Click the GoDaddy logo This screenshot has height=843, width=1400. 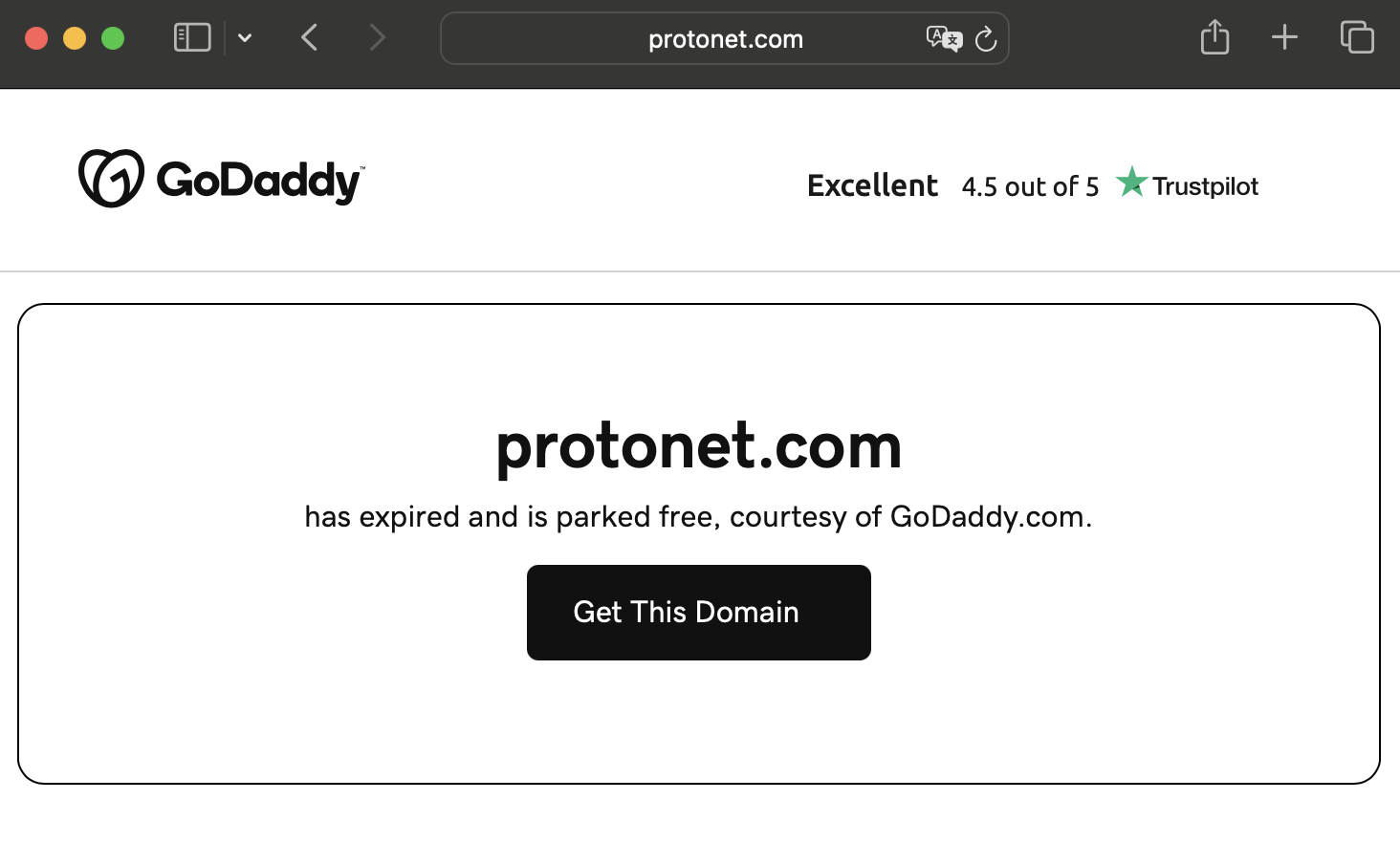(x=221, y=179)
